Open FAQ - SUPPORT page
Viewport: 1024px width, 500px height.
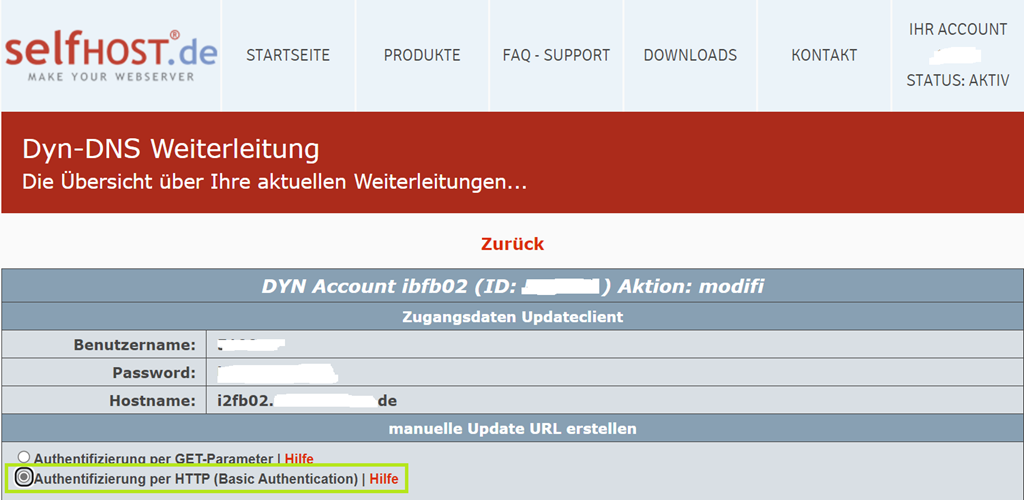(556, 55)
